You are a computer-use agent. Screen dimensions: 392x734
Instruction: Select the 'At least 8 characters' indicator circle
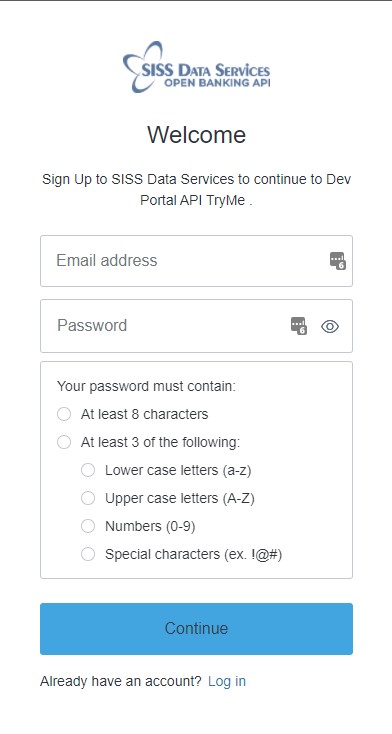64,414
